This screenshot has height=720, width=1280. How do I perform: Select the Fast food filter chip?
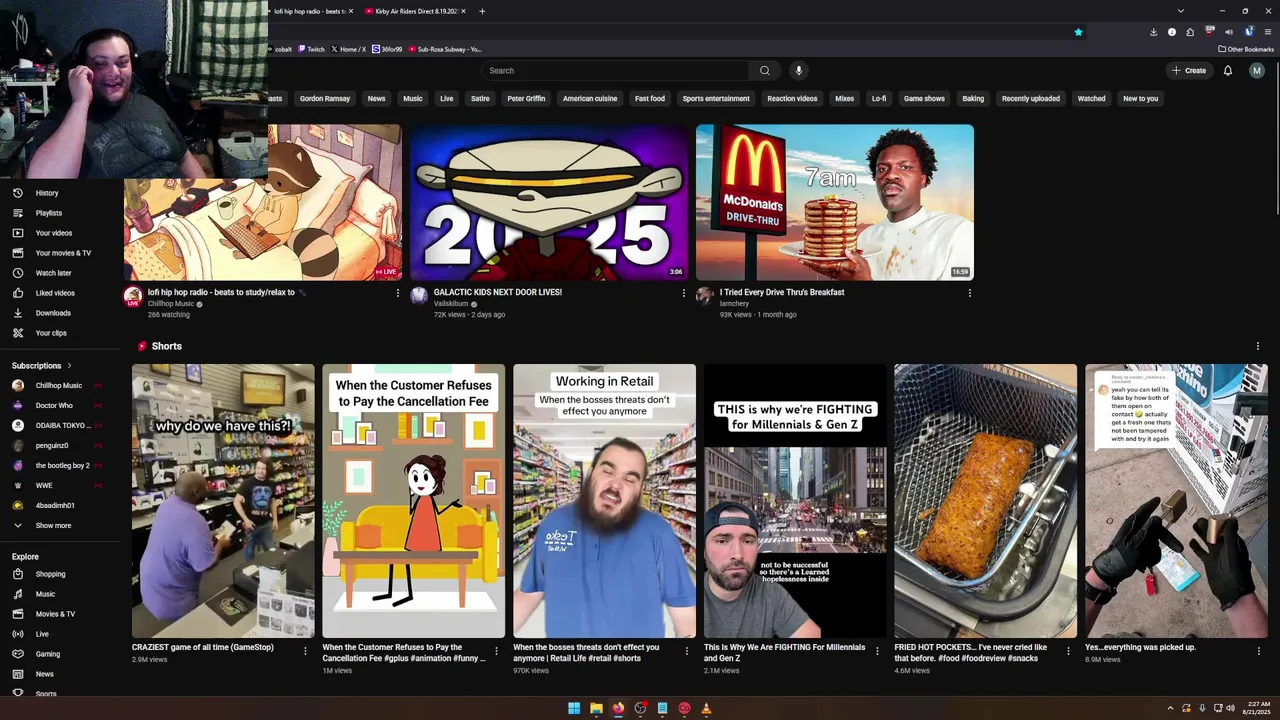(650, 99)
